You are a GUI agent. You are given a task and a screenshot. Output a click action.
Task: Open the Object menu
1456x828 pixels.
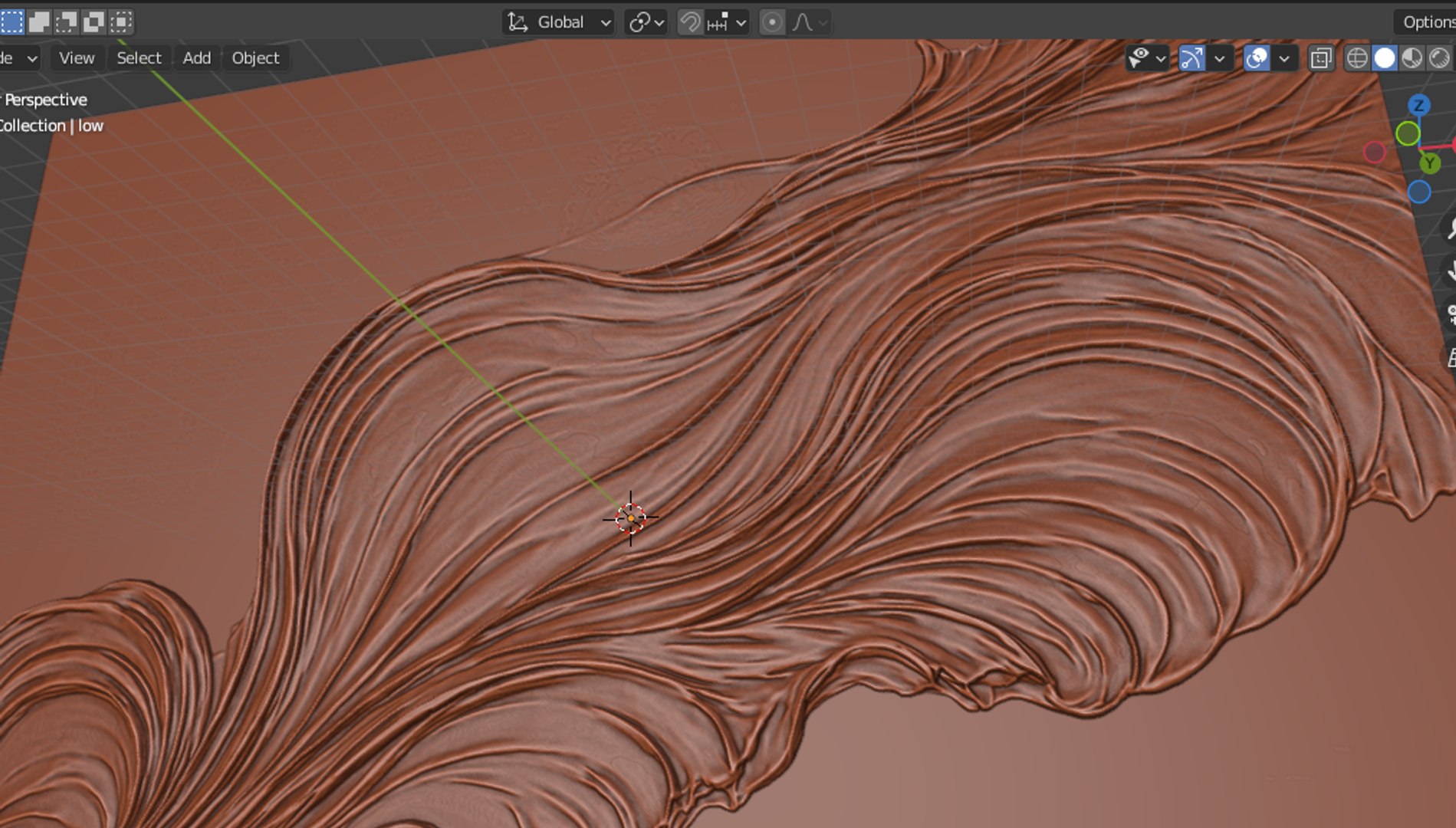[255, 58]
